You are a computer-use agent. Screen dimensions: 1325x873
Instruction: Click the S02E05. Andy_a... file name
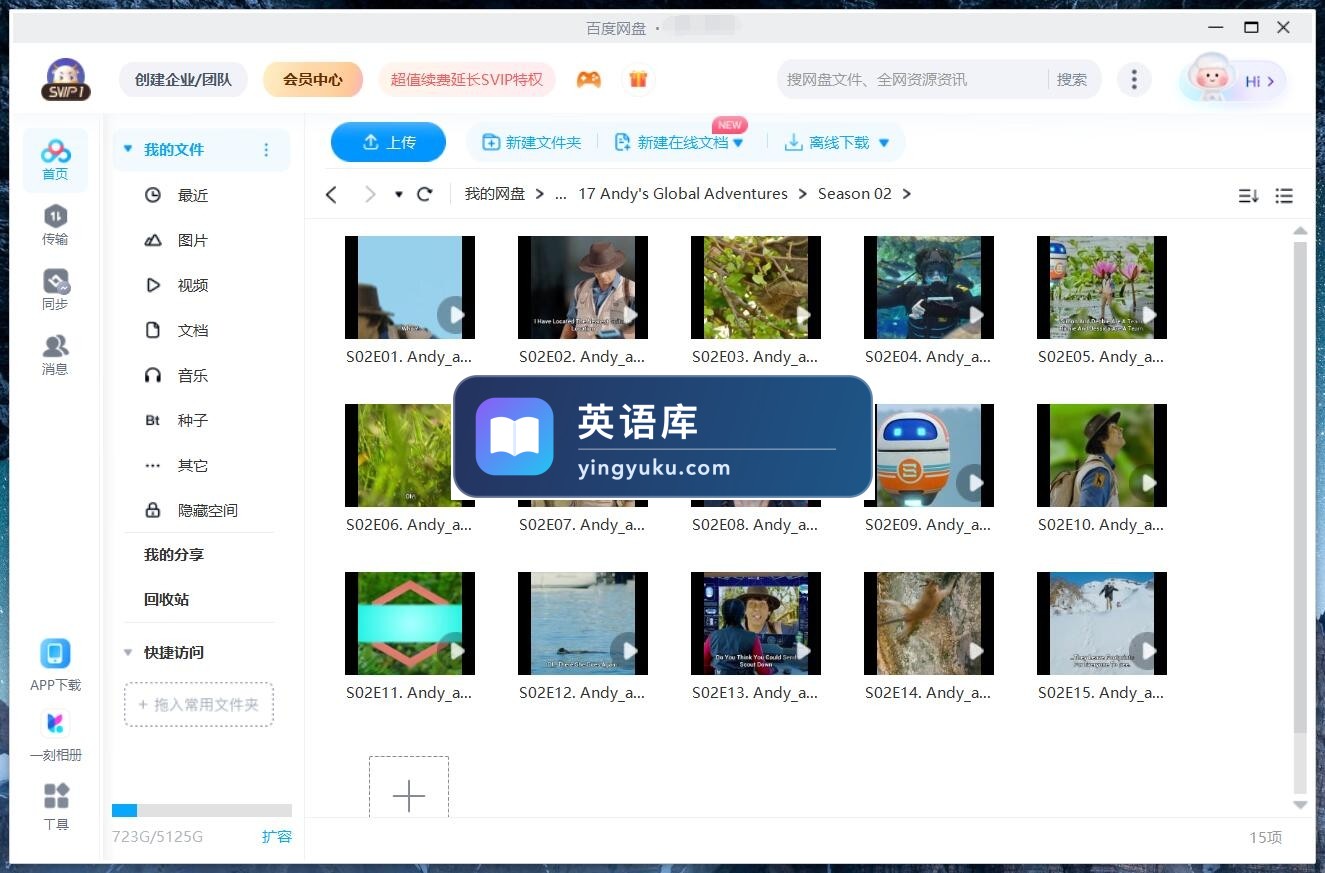(1101, 356)
